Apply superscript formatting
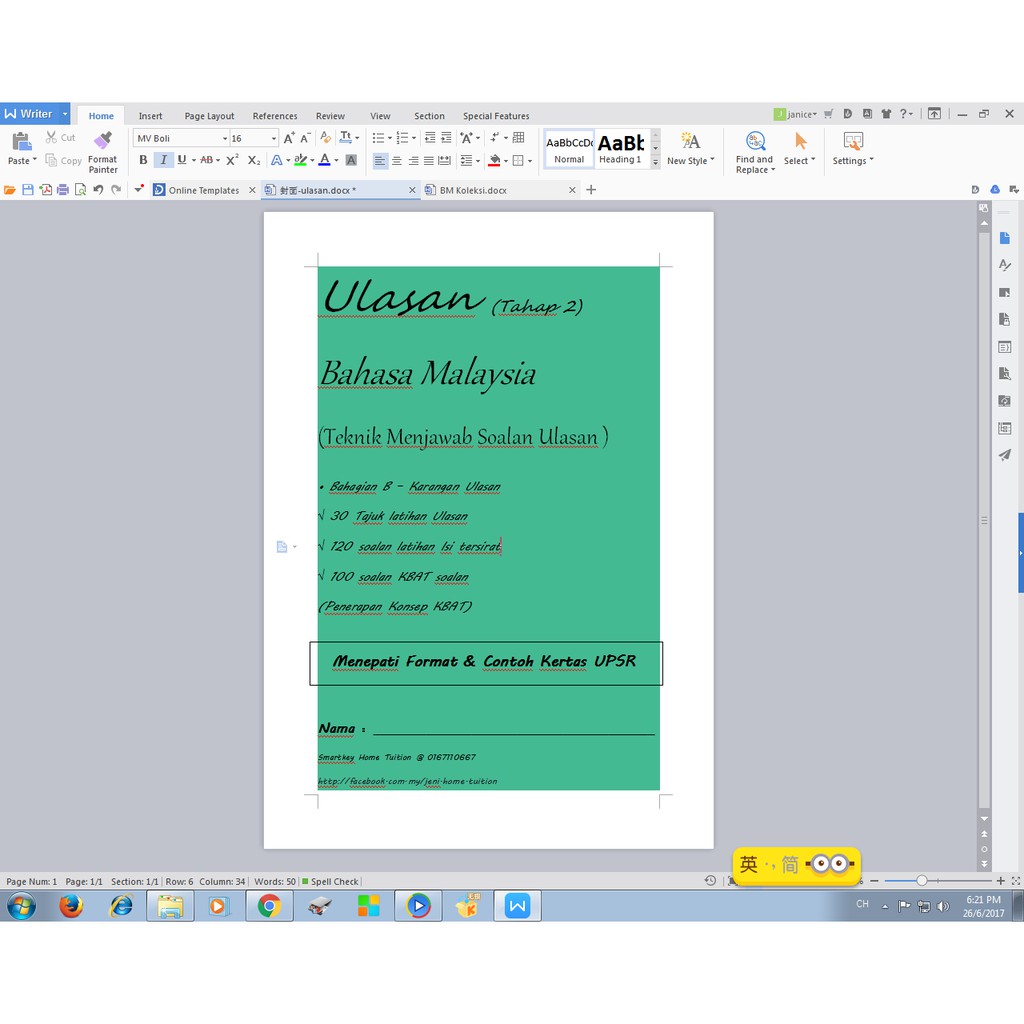The height and width of the screenshot is (1024, 1024). 232,160
